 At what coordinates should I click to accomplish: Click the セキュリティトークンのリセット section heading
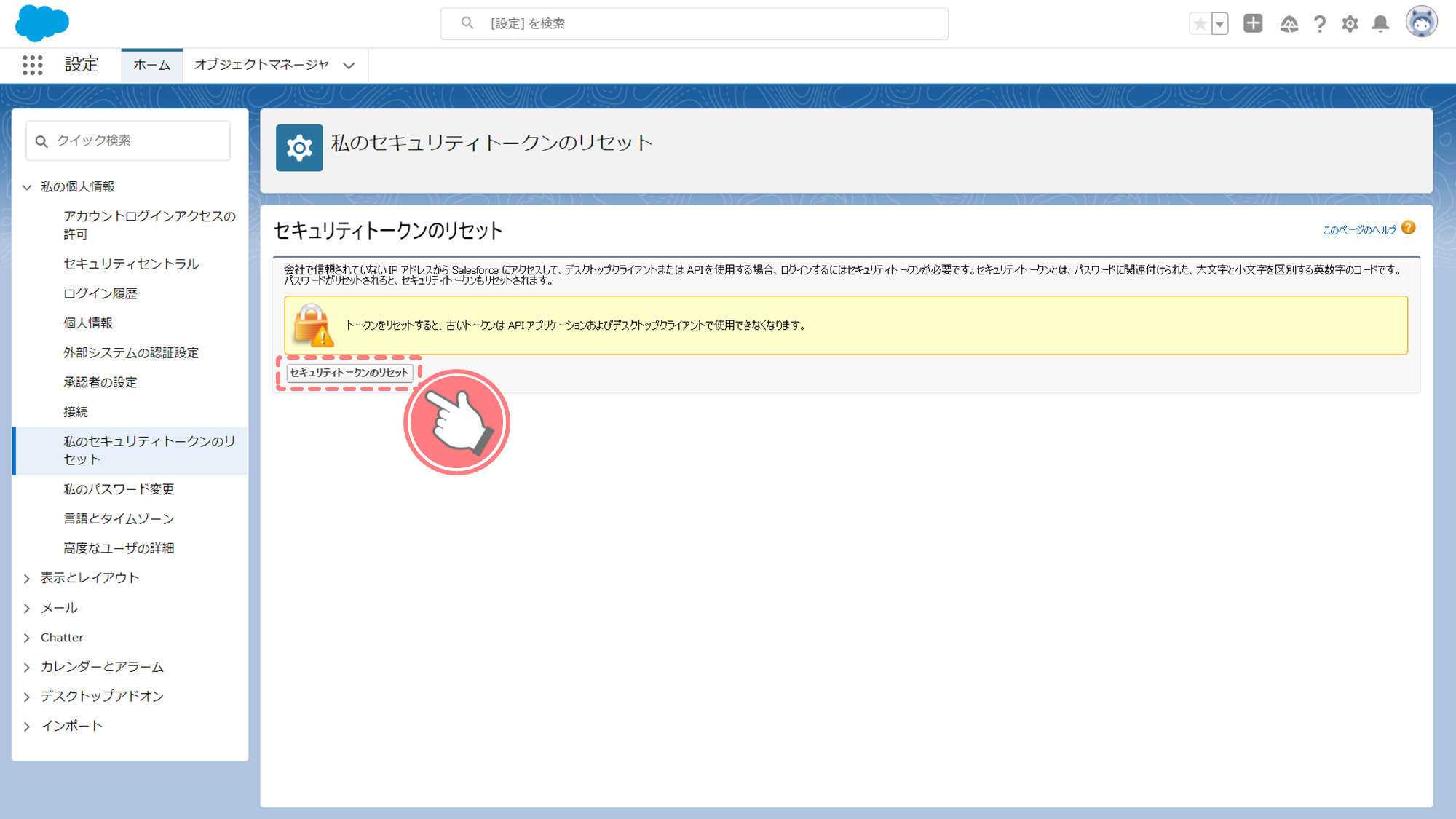(388, 231)
